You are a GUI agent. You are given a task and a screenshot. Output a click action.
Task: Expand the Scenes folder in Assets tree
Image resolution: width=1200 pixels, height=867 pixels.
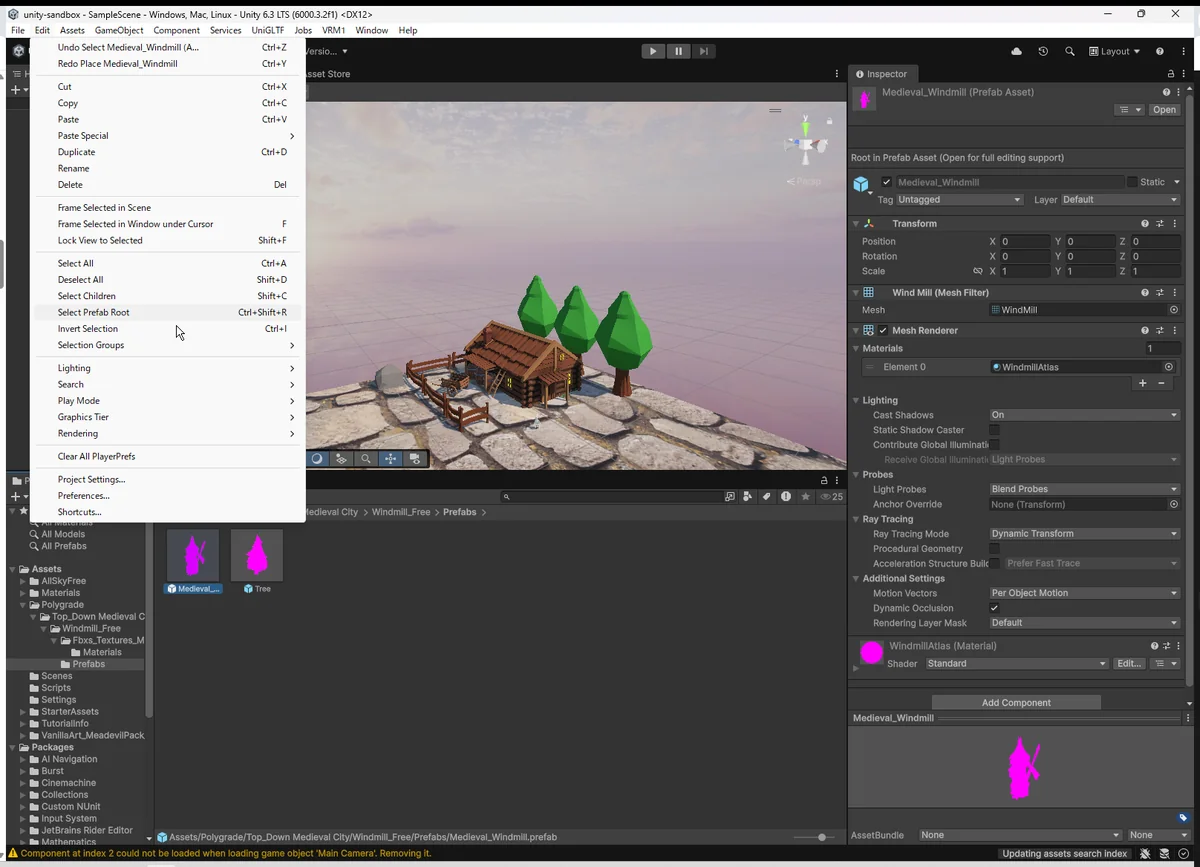click(57, 676)
